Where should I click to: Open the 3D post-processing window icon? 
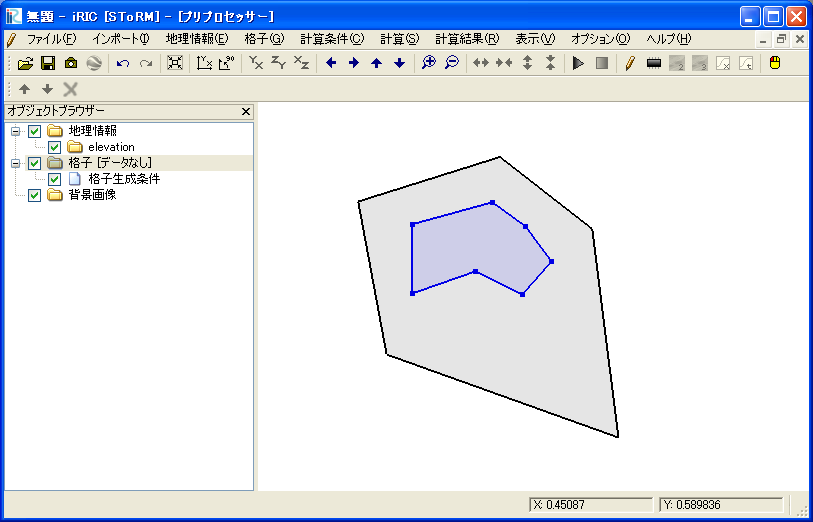699,63
